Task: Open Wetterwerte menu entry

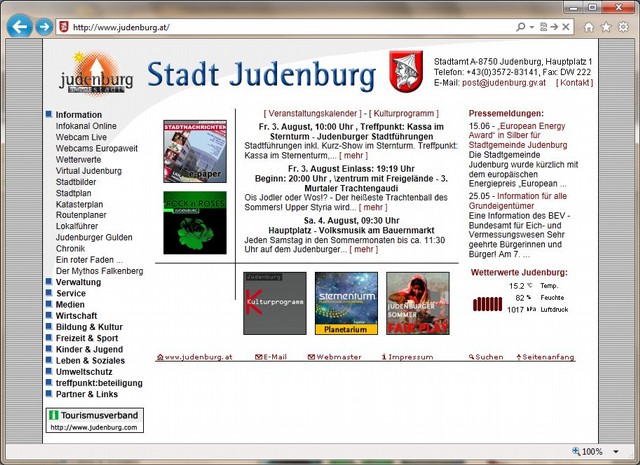Action: 78,160
